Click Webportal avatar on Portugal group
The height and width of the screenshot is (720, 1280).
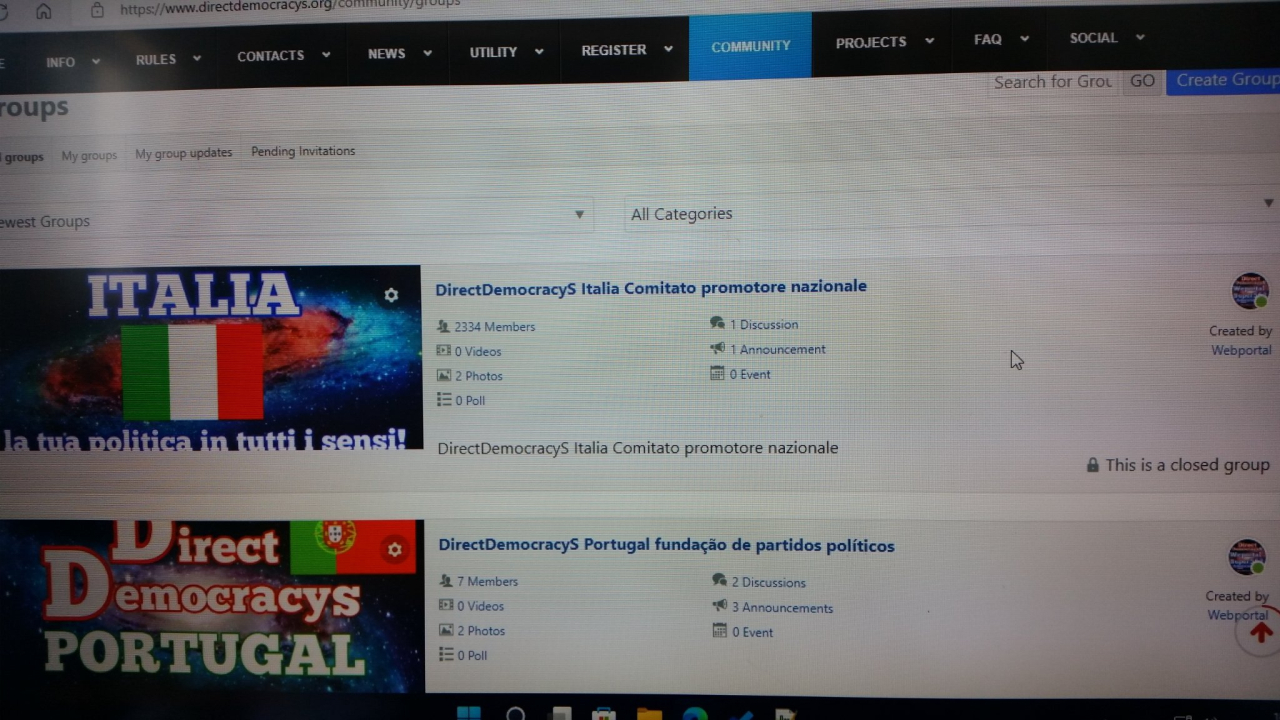coord(1247,557)
